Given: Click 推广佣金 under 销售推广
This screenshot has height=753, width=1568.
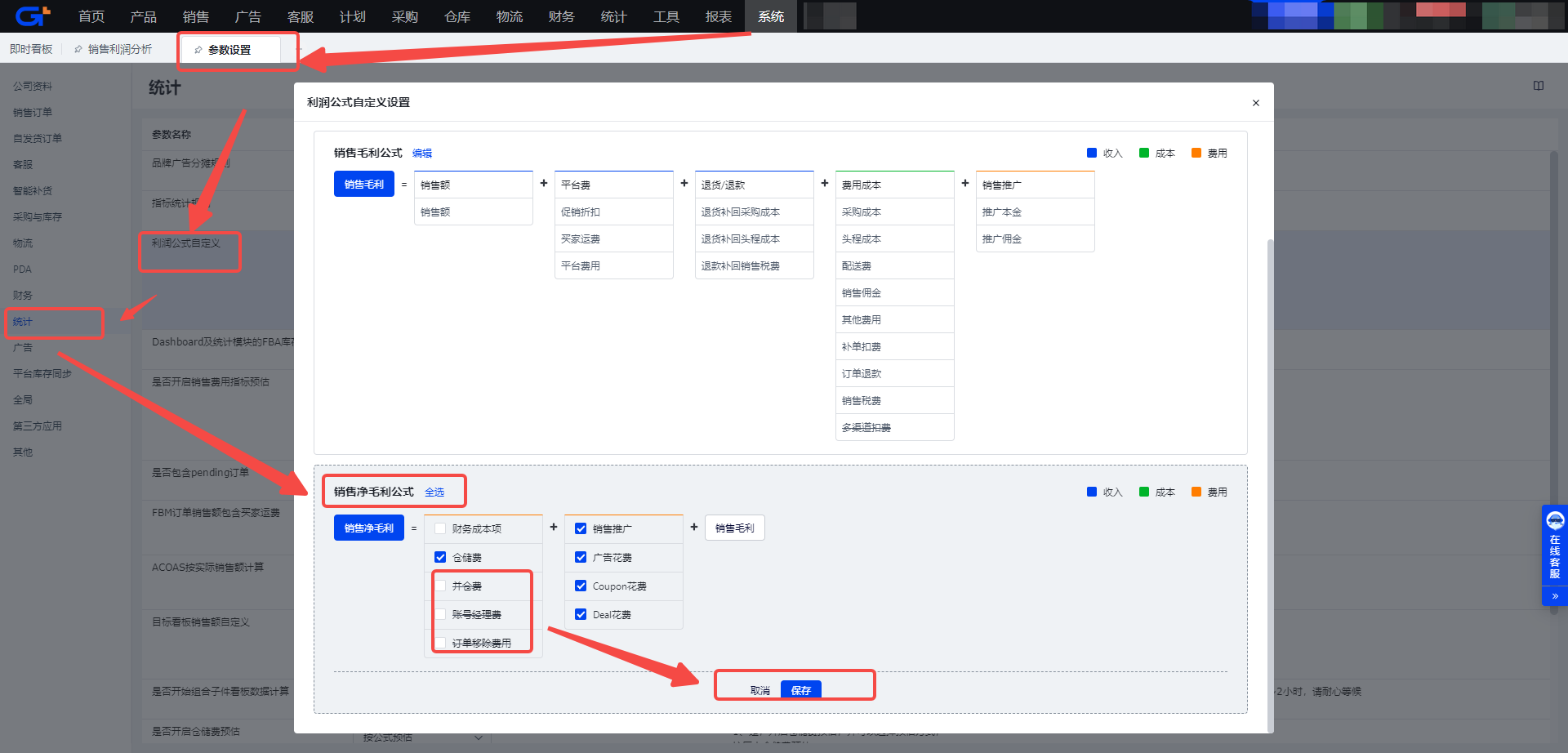Looking at the screenshot, I should pyautogui.click(x=1036, y=238).
